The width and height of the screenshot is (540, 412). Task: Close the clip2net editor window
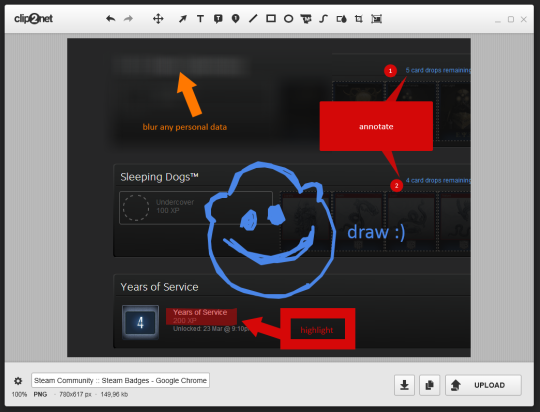pyautogui.click(x=524, y=20)
